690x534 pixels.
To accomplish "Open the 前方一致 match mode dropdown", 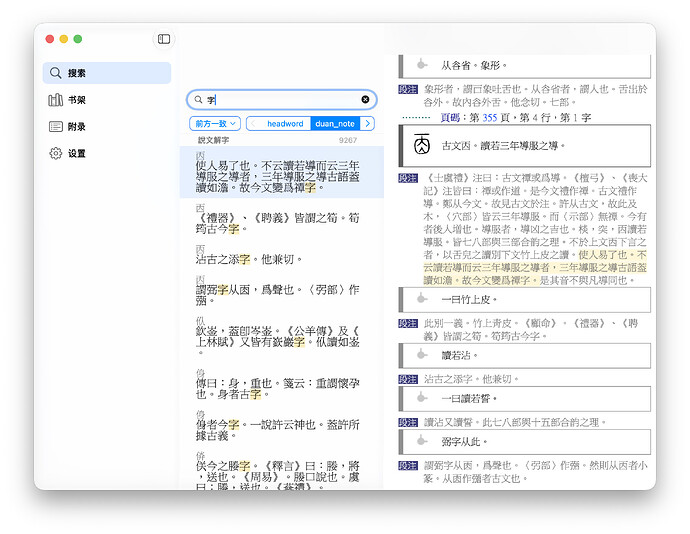I will pyautogui.click(x=215, y=124).
